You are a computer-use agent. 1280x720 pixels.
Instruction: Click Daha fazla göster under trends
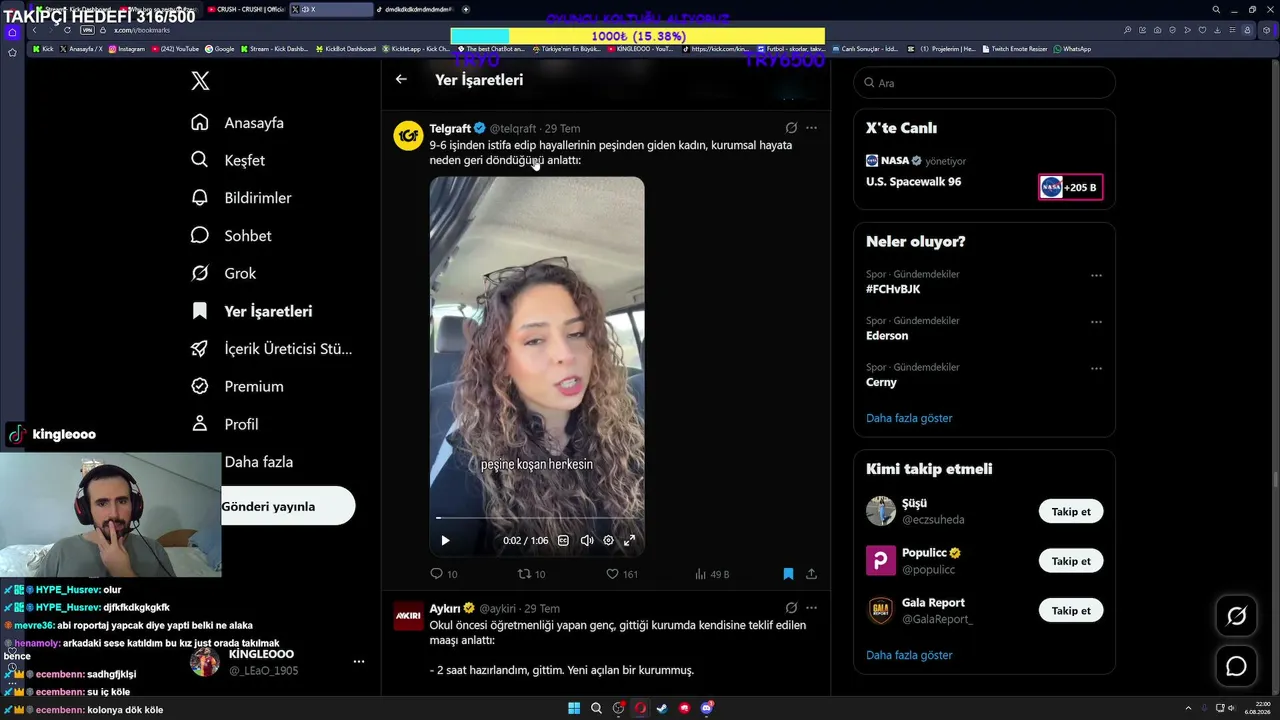909,418
